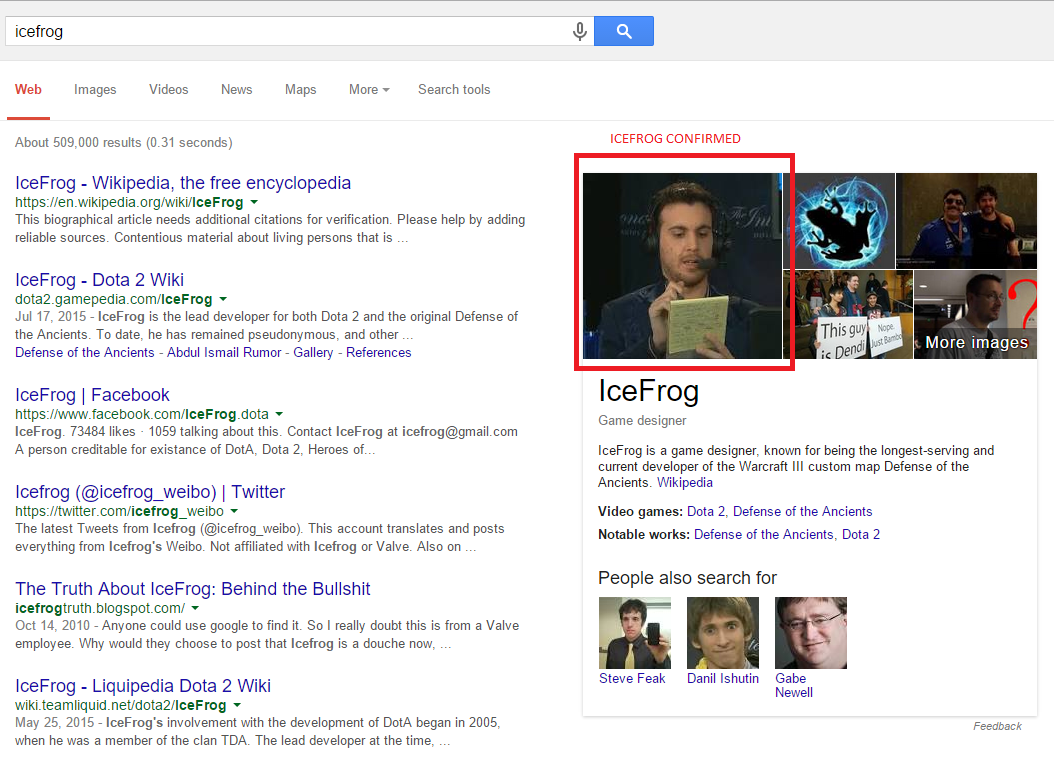Open Search tools

(x=454, y=89)
